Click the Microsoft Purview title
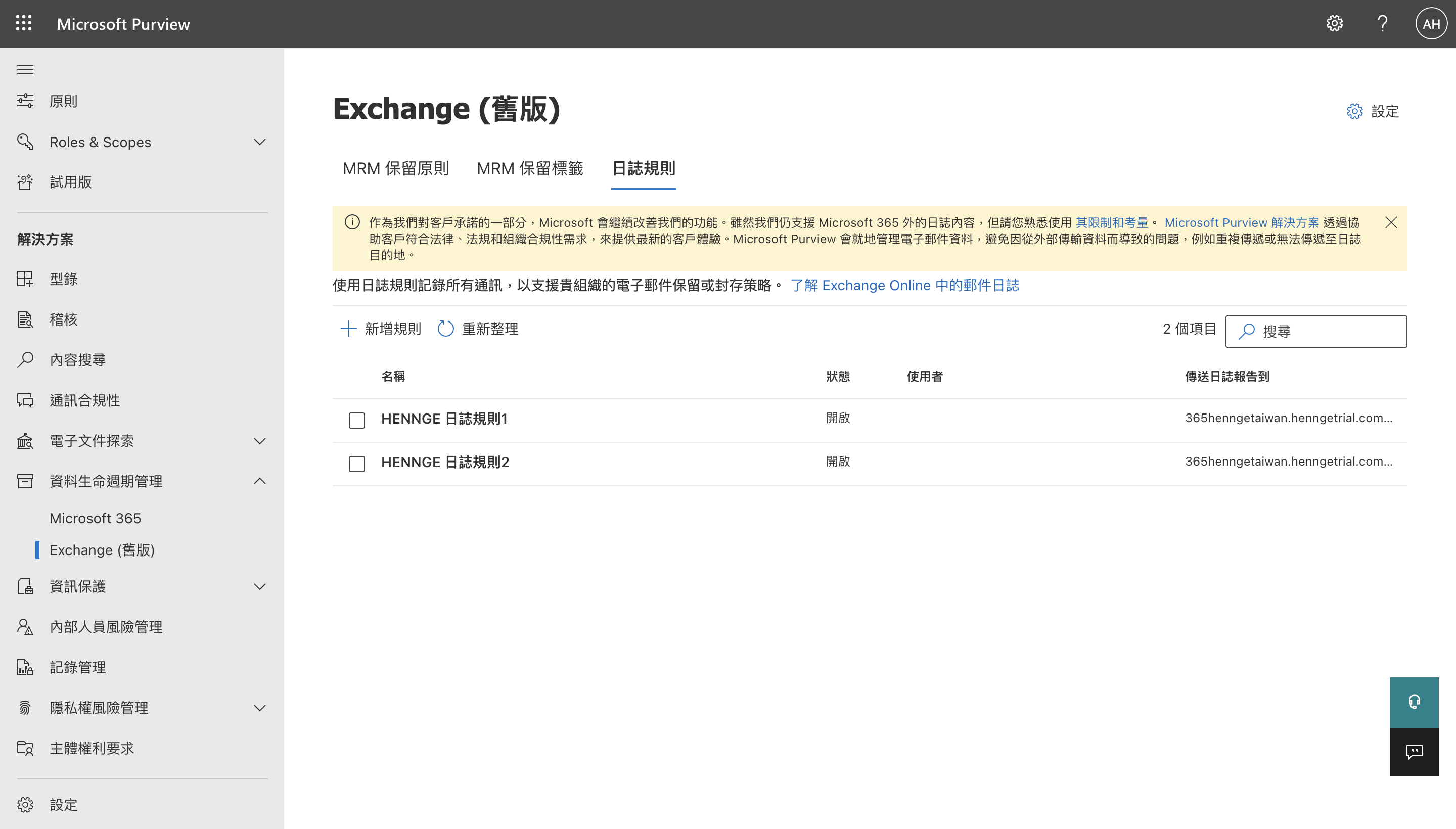This screenshot has width=1456, height=829. (123, 24)
